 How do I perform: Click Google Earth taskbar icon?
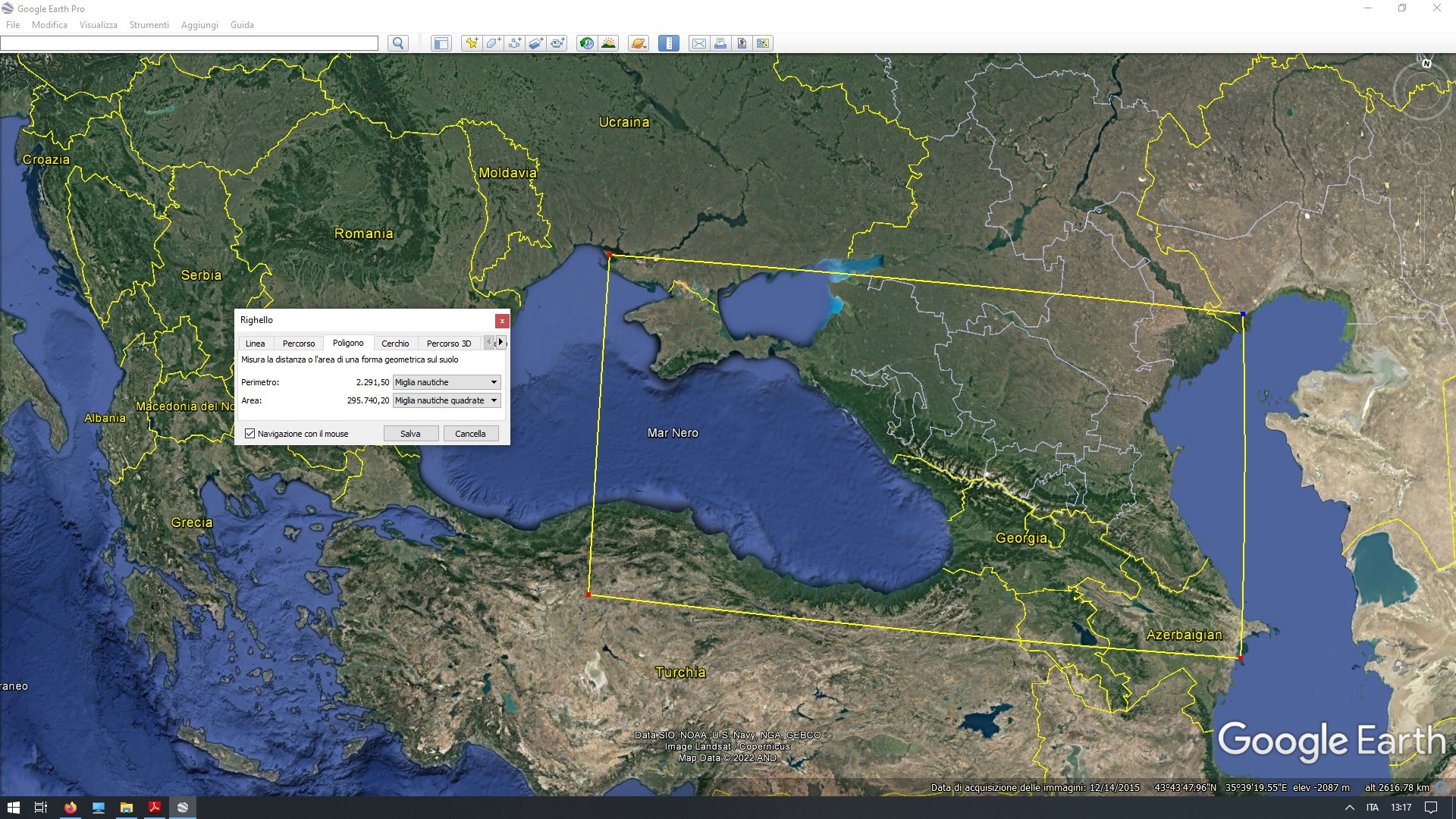point(182,808)
